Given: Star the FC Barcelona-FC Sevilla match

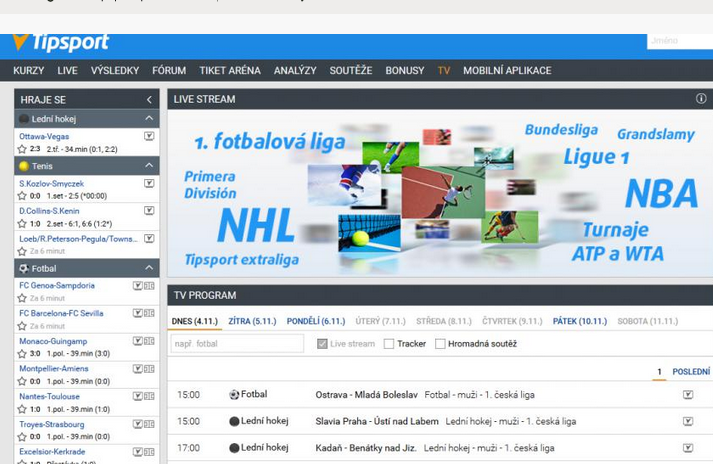Looking at the screenshot, I should pyautogui.click(x=22, y=326).
